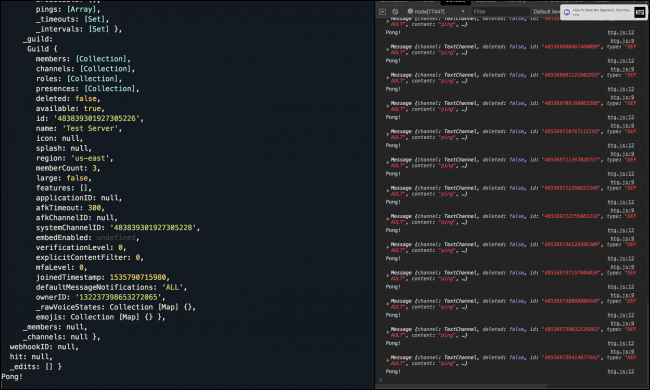
Task: Click the ownerID '132237398653272065' value
Action: pyautogui.click(x=119, y=297)
